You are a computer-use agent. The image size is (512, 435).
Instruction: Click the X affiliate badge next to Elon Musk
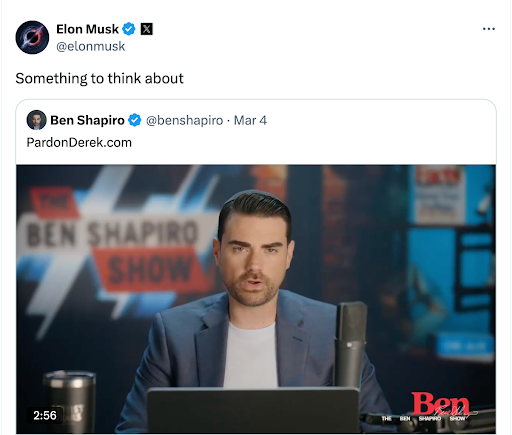pos(147,29)
